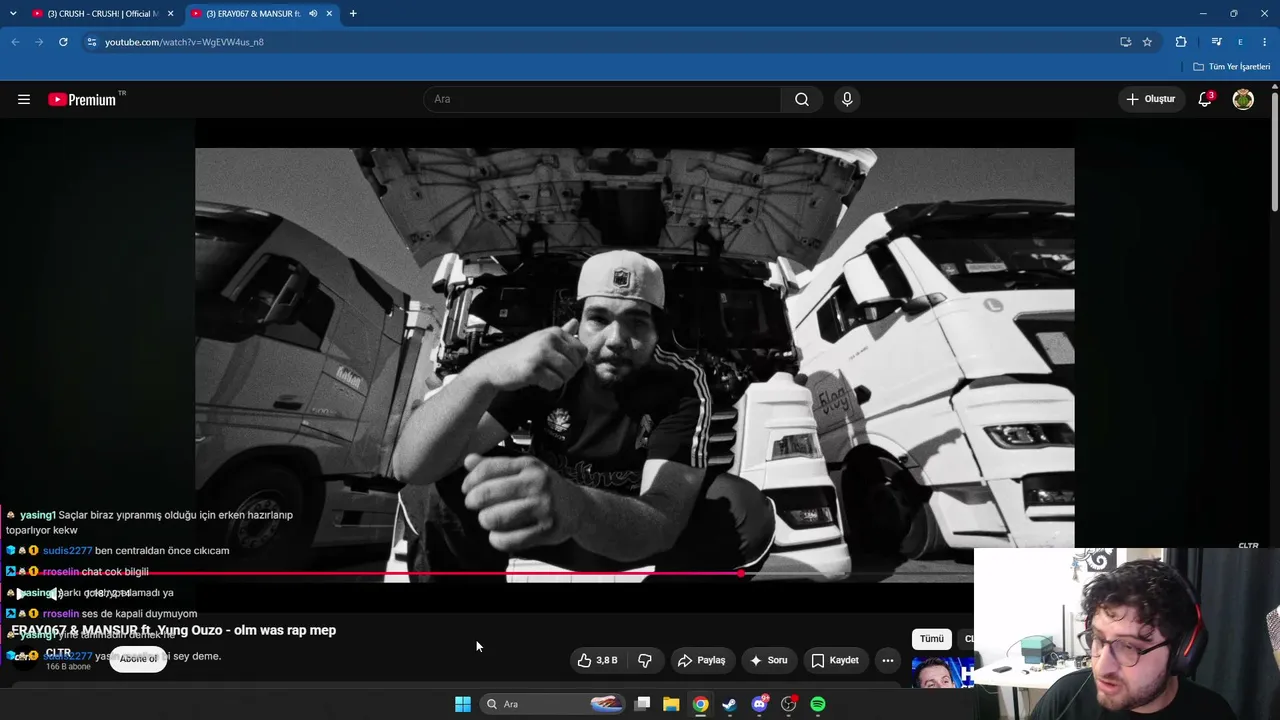Screen dimensions: 1280x720
Task: Click the red scrubber dot on the timeline
Action: 740,574
